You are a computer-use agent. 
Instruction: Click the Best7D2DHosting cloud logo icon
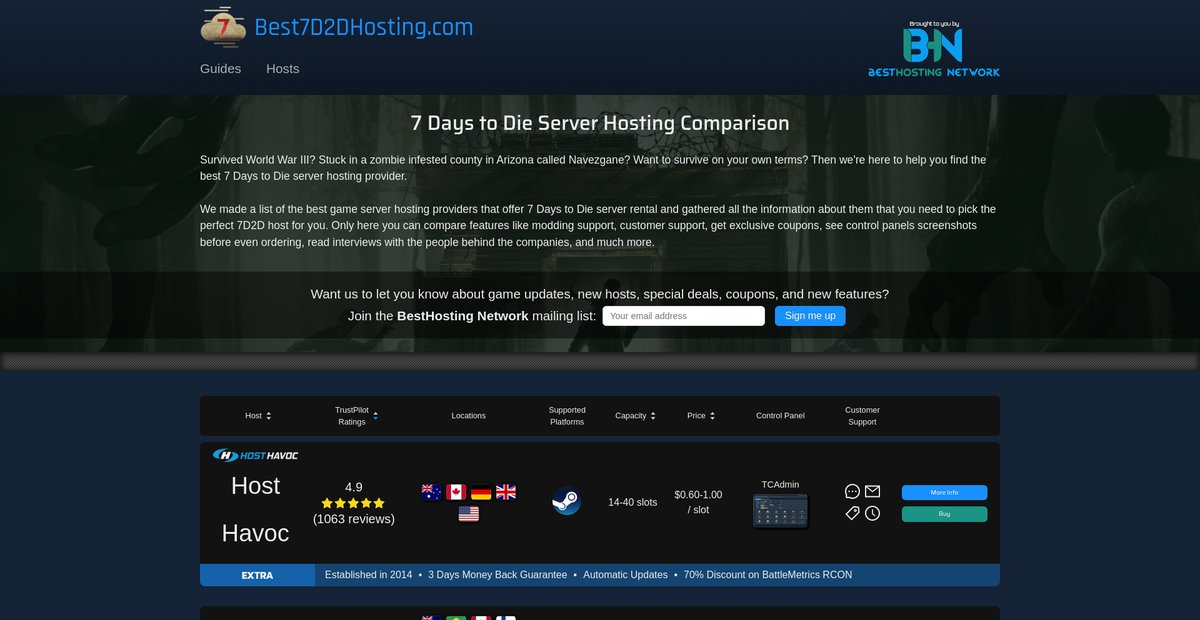pos(223,27)
